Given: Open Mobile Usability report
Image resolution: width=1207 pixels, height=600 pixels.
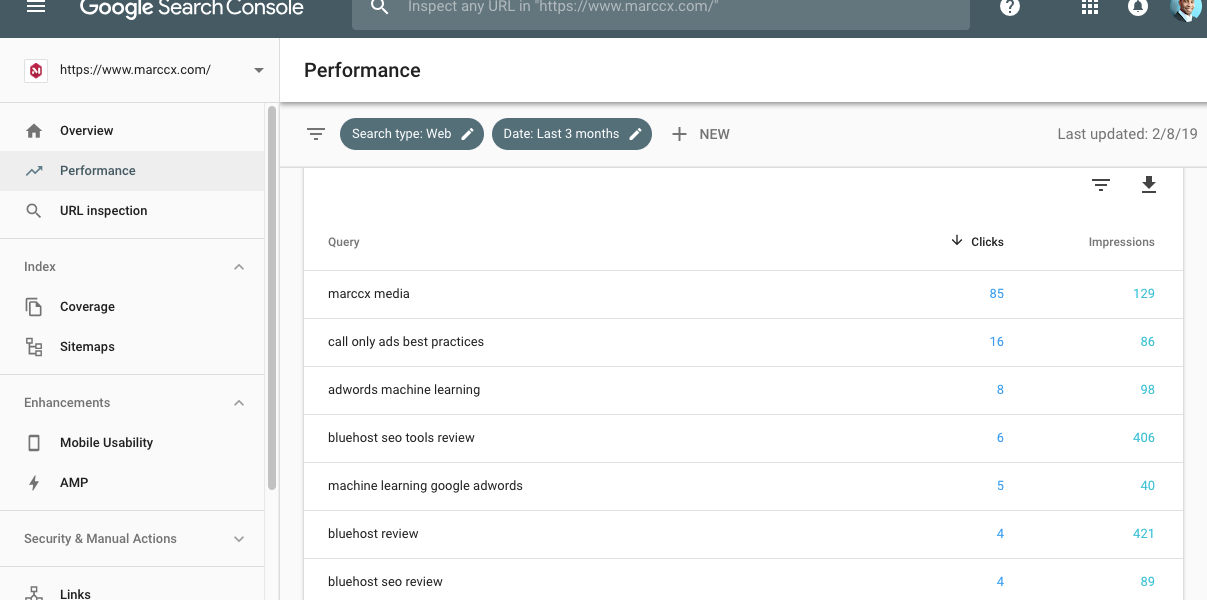Looking at the screenshot, I should 132,443.
